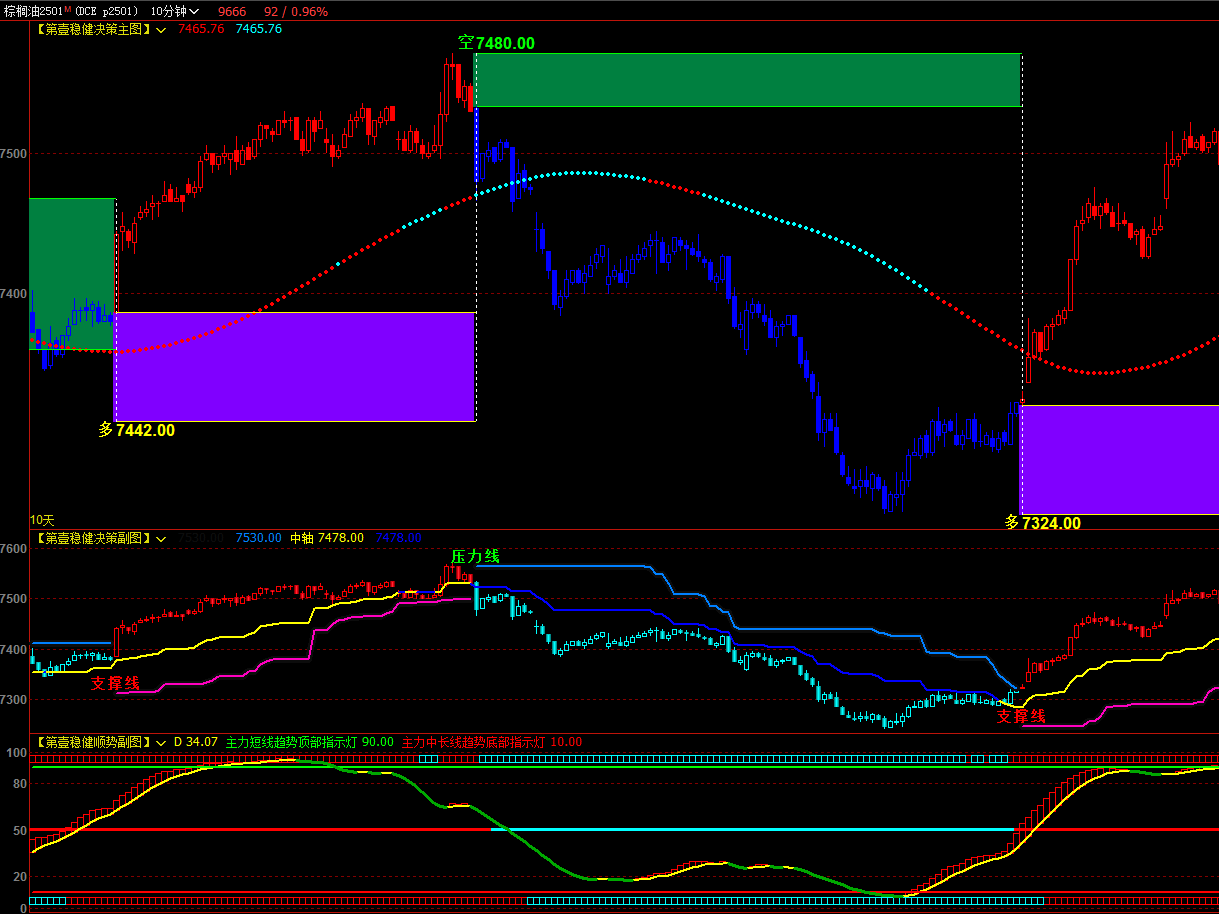Click the green 压力线 label
The image size is (1219, 914).
coord(475,556)
